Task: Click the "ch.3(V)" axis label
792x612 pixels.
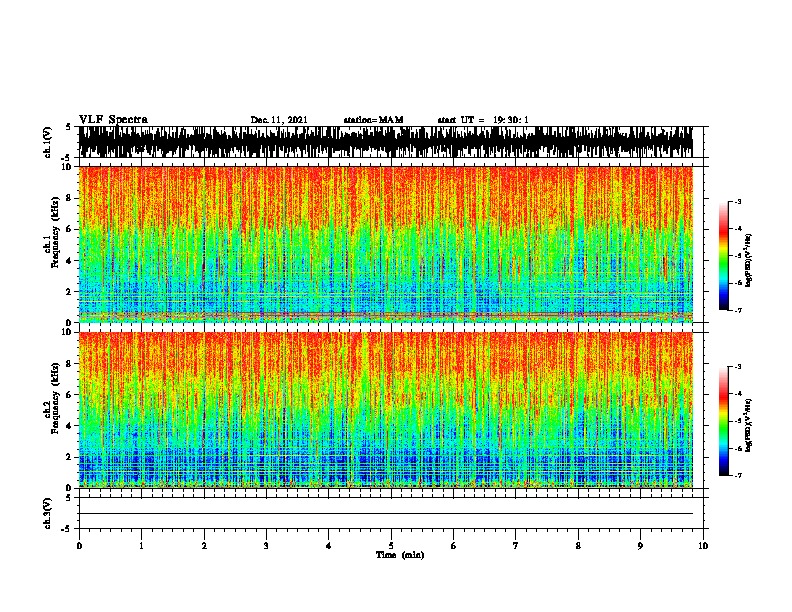Action: tap(48, 514)
